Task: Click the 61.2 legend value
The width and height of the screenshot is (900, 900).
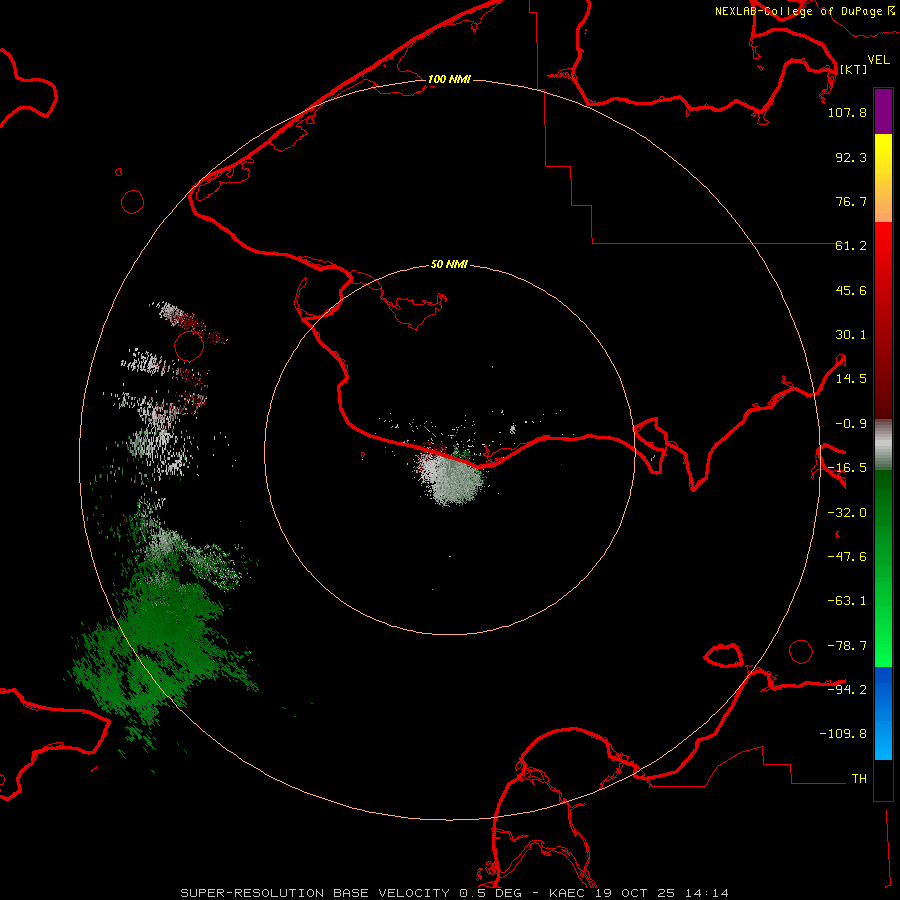Action: pyautogui.click(x=851, y=246)
